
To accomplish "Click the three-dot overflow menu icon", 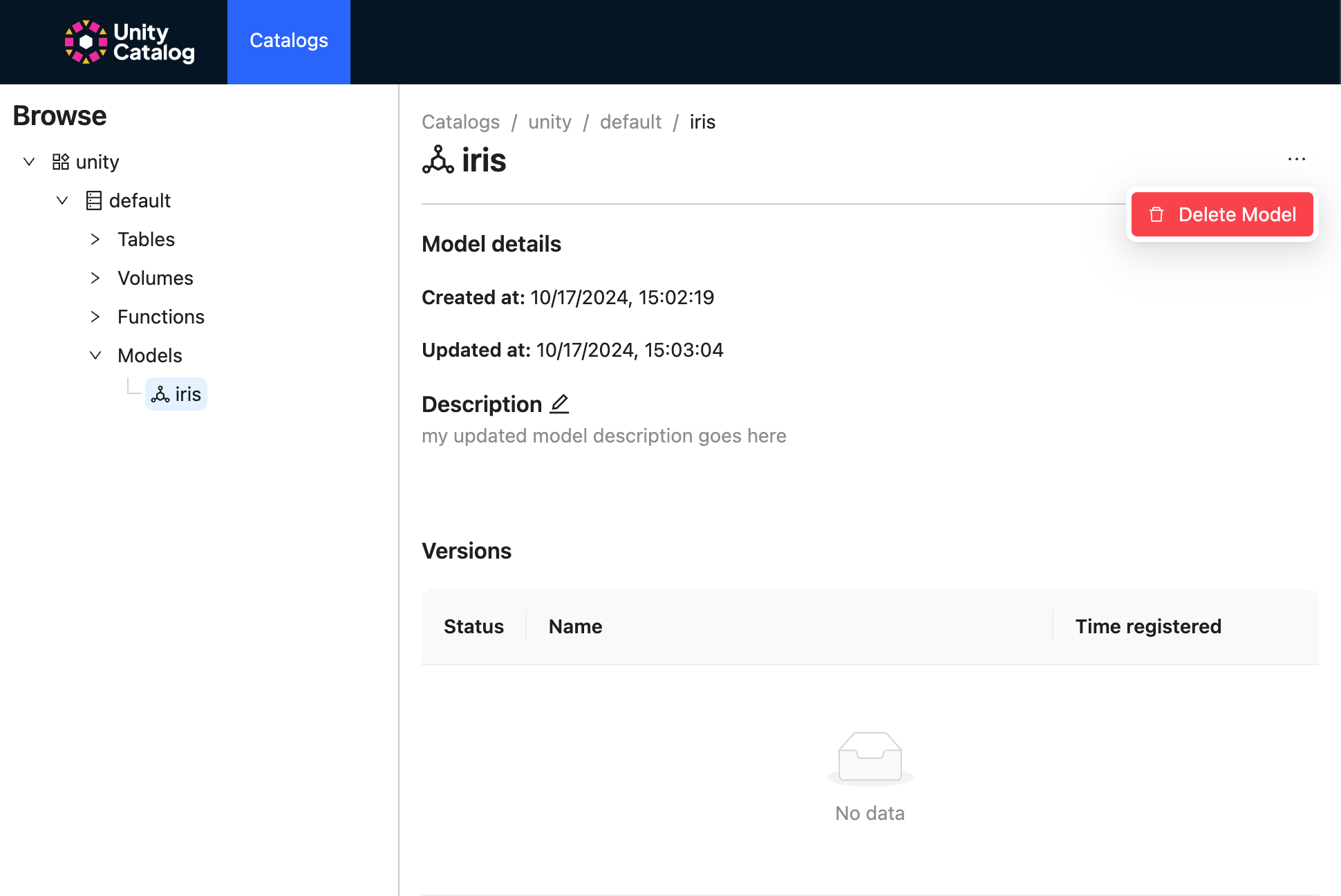I will coord(1297,158).
